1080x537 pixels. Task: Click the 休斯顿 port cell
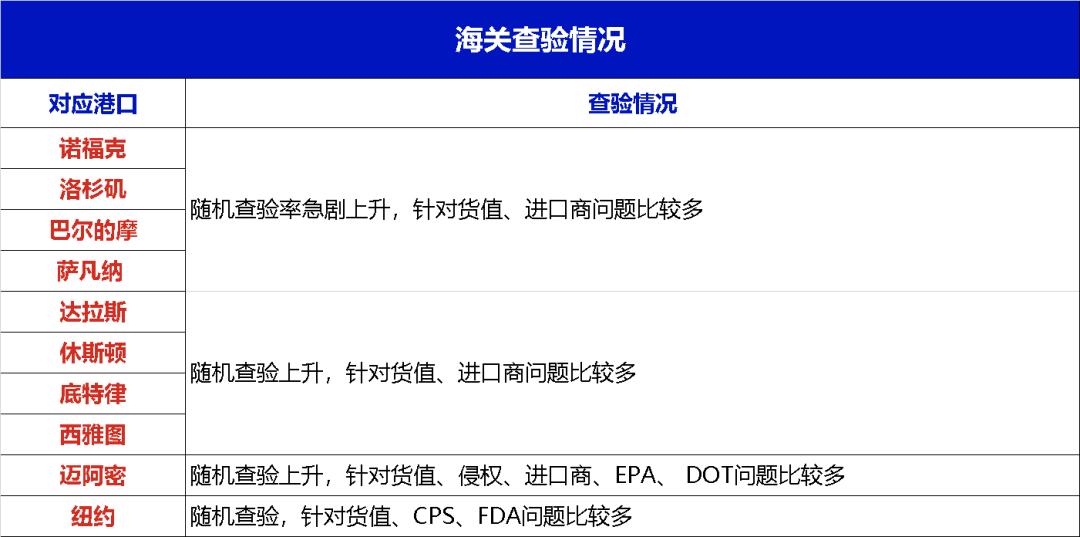[x=92, y=353]
